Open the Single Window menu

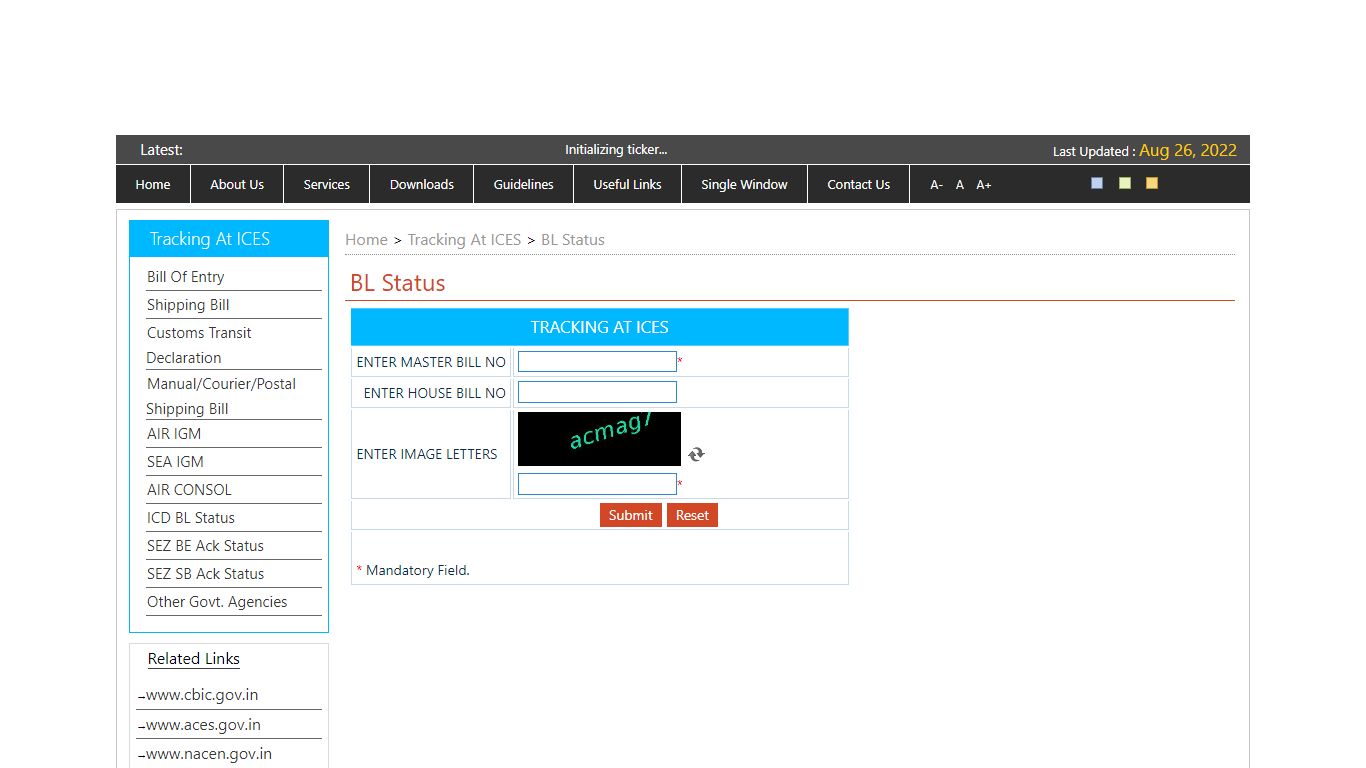(745, 184)
